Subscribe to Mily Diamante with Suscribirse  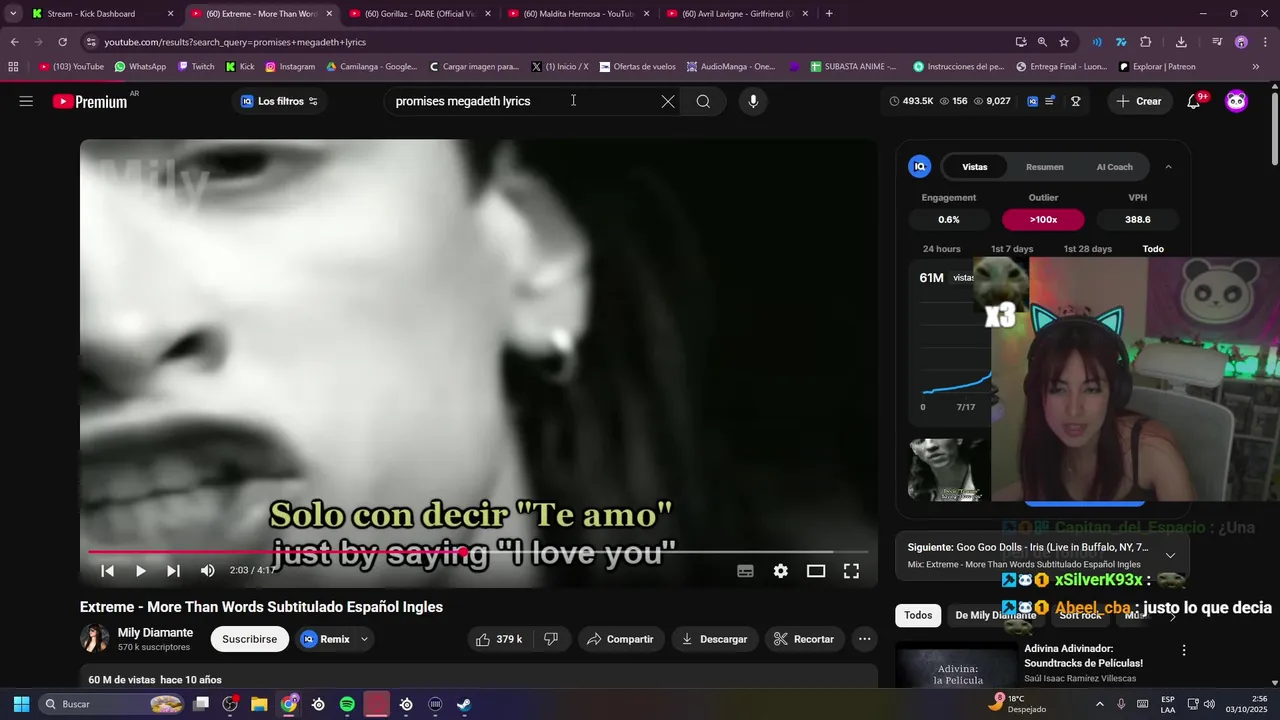pyautogui.click(x=249, y=639)
